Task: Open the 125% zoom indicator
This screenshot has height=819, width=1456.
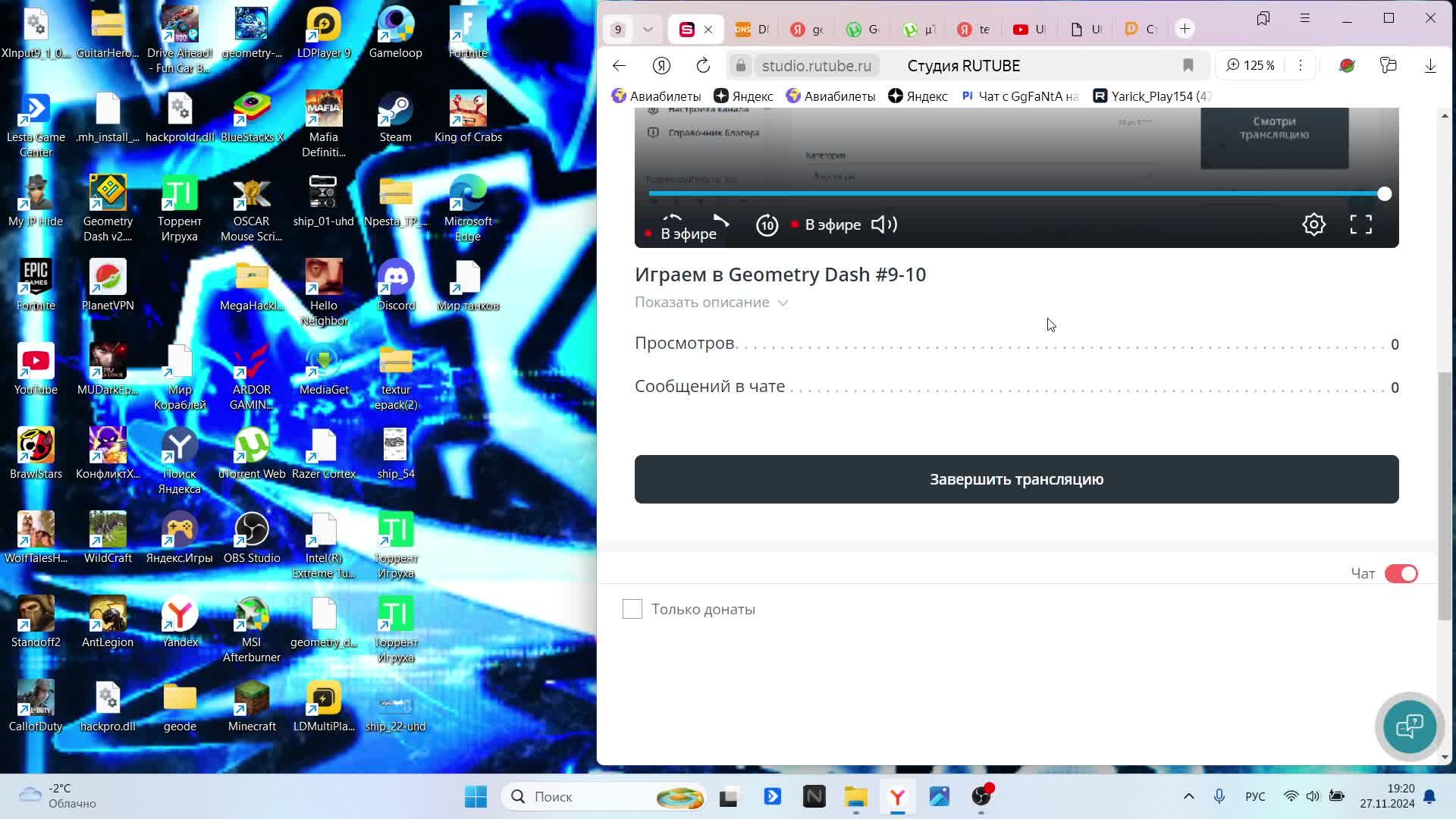Action: tap(1250, 66)
